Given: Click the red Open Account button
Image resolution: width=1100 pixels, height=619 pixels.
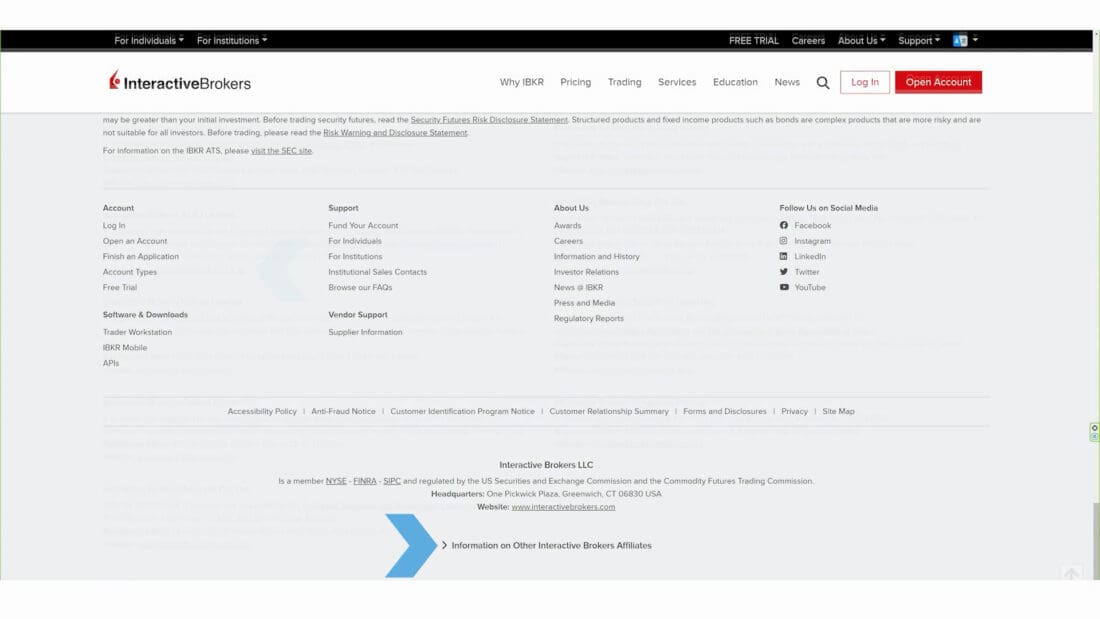Looking at the screenshot, I should tap(938, 82).
